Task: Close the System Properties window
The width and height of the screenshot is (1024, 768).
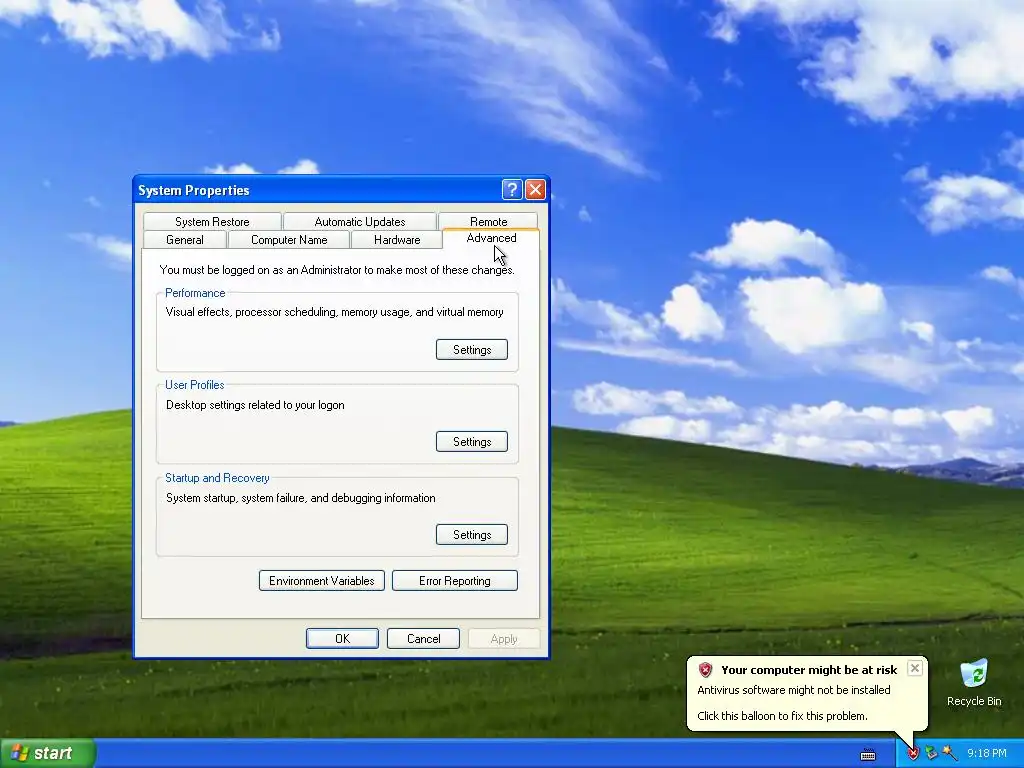Action: click(x=536, y=189)
